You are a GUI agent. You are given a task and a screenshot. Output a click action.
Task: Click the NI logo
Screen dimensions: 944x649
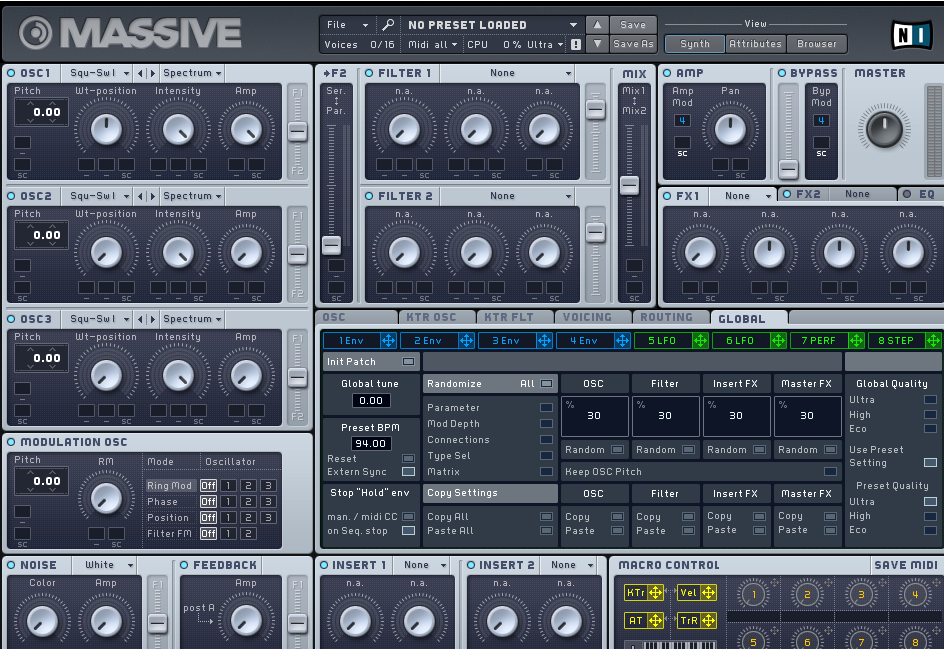[x=911, y=35]
